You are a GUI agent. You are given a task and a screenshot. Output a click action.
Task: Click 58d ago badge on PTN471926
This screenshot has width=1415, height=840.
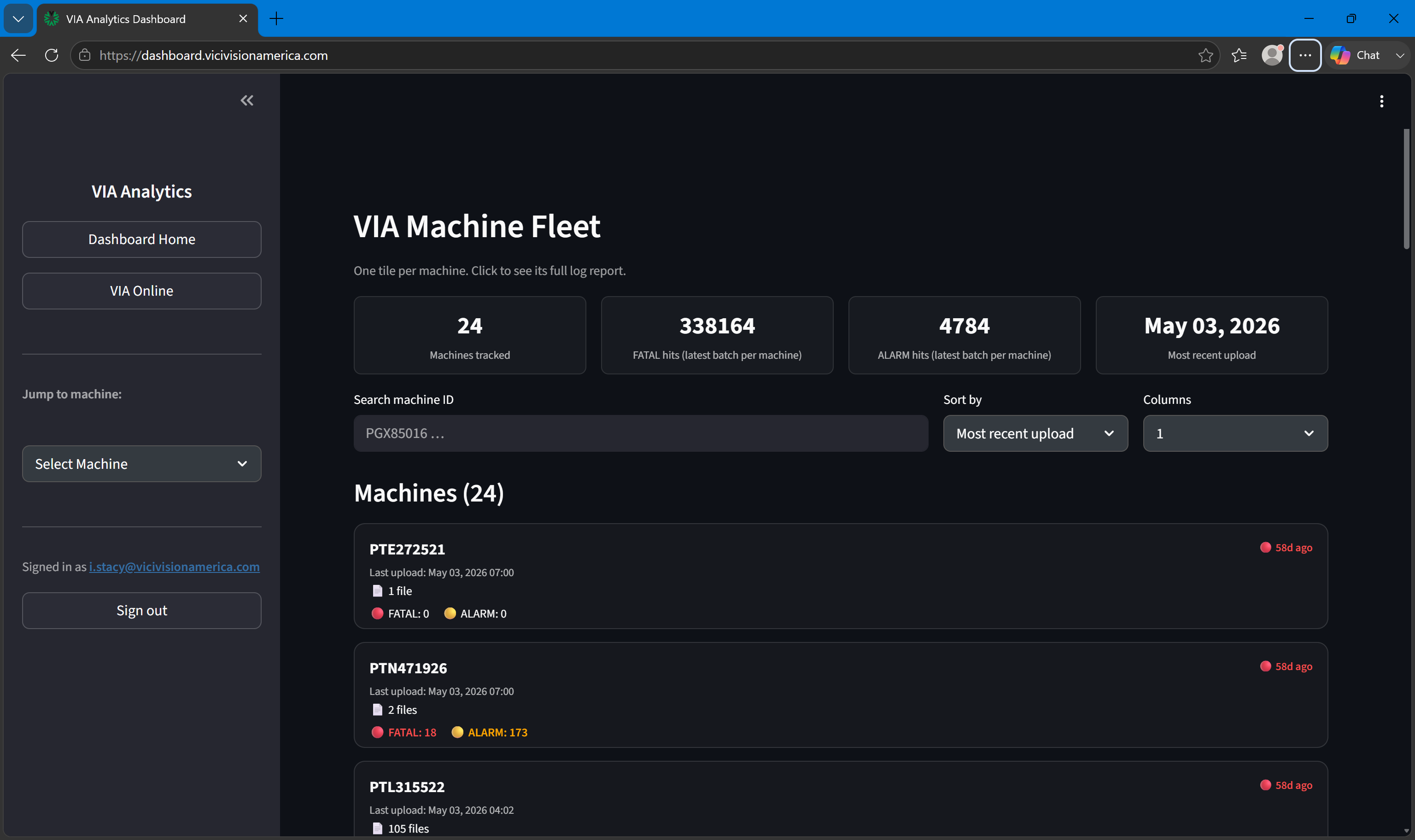[1286, 666]
